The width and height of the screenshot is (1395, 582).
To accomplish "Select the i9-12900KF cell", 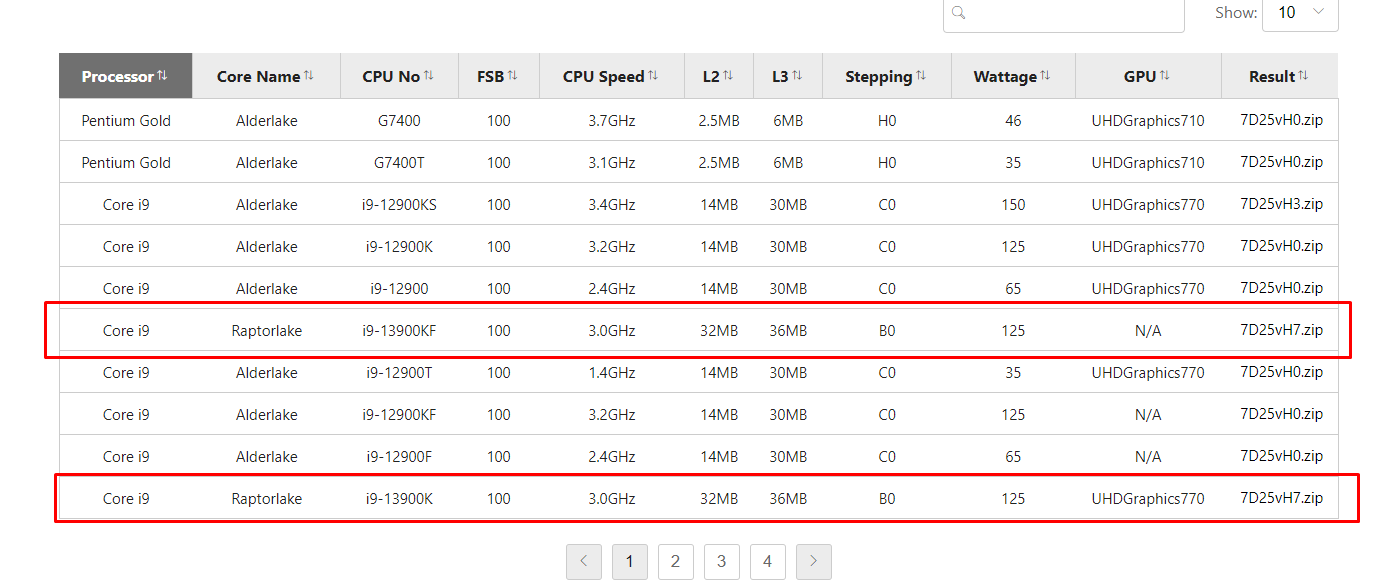I will coord(399,415).
